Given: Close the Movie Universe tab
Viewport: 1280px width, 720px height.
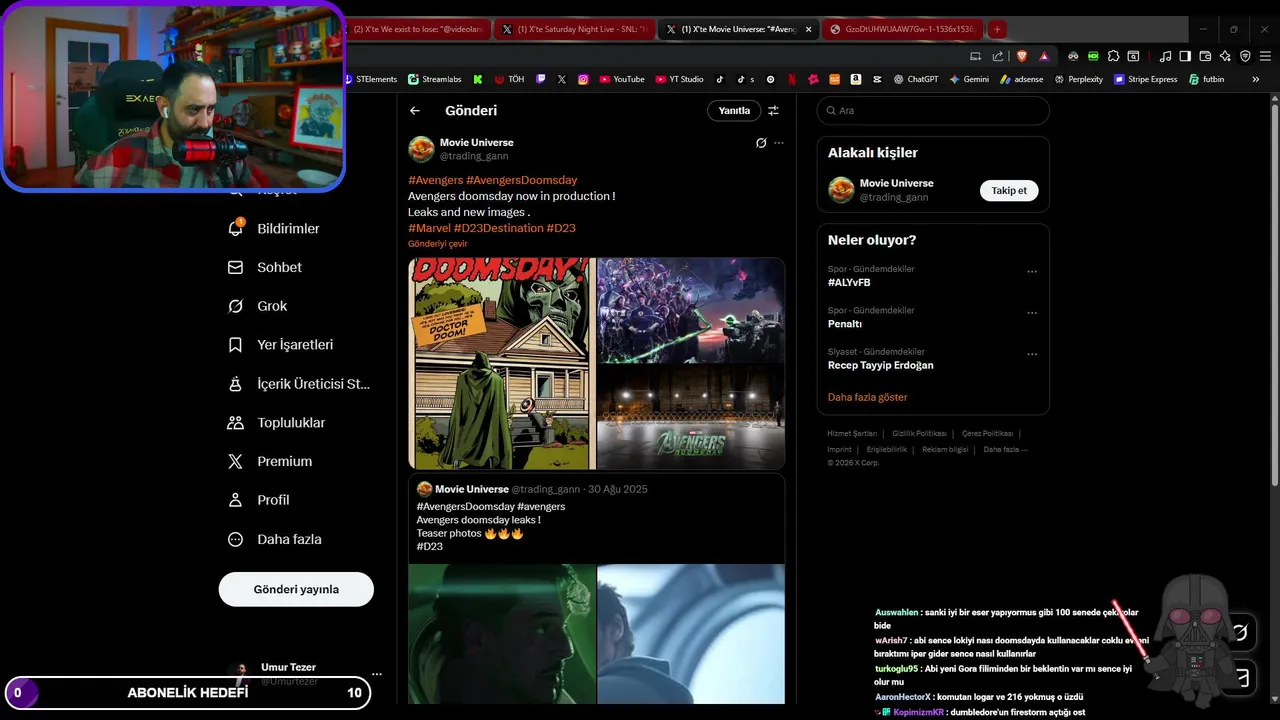Looking at the screenshot, I should (x=808, y=29).
